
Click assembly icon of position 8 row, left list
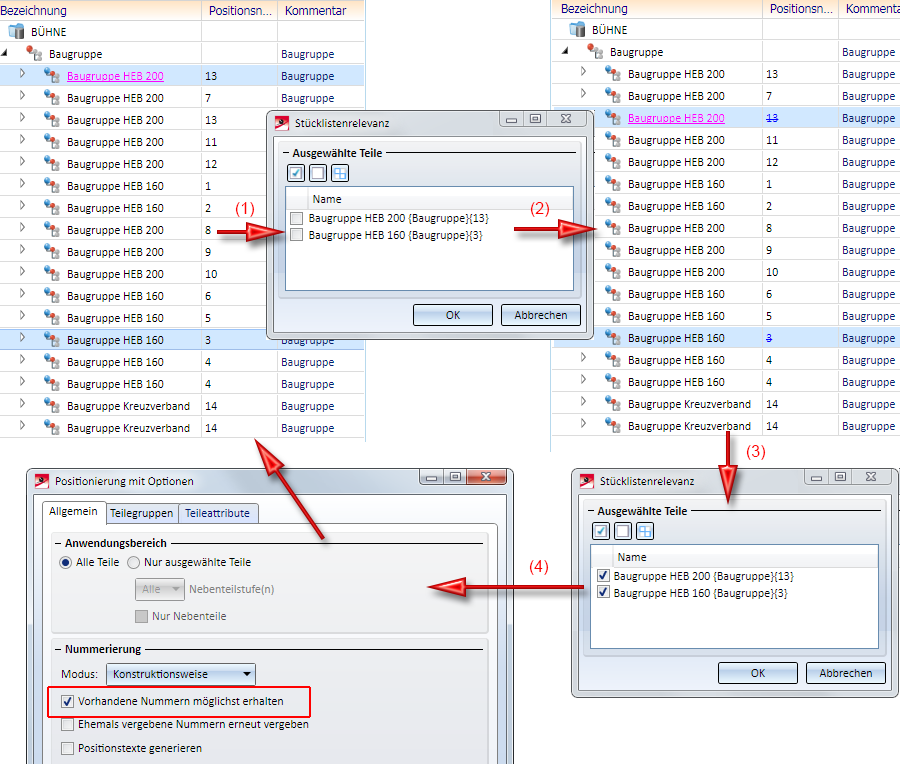point(52,230)
